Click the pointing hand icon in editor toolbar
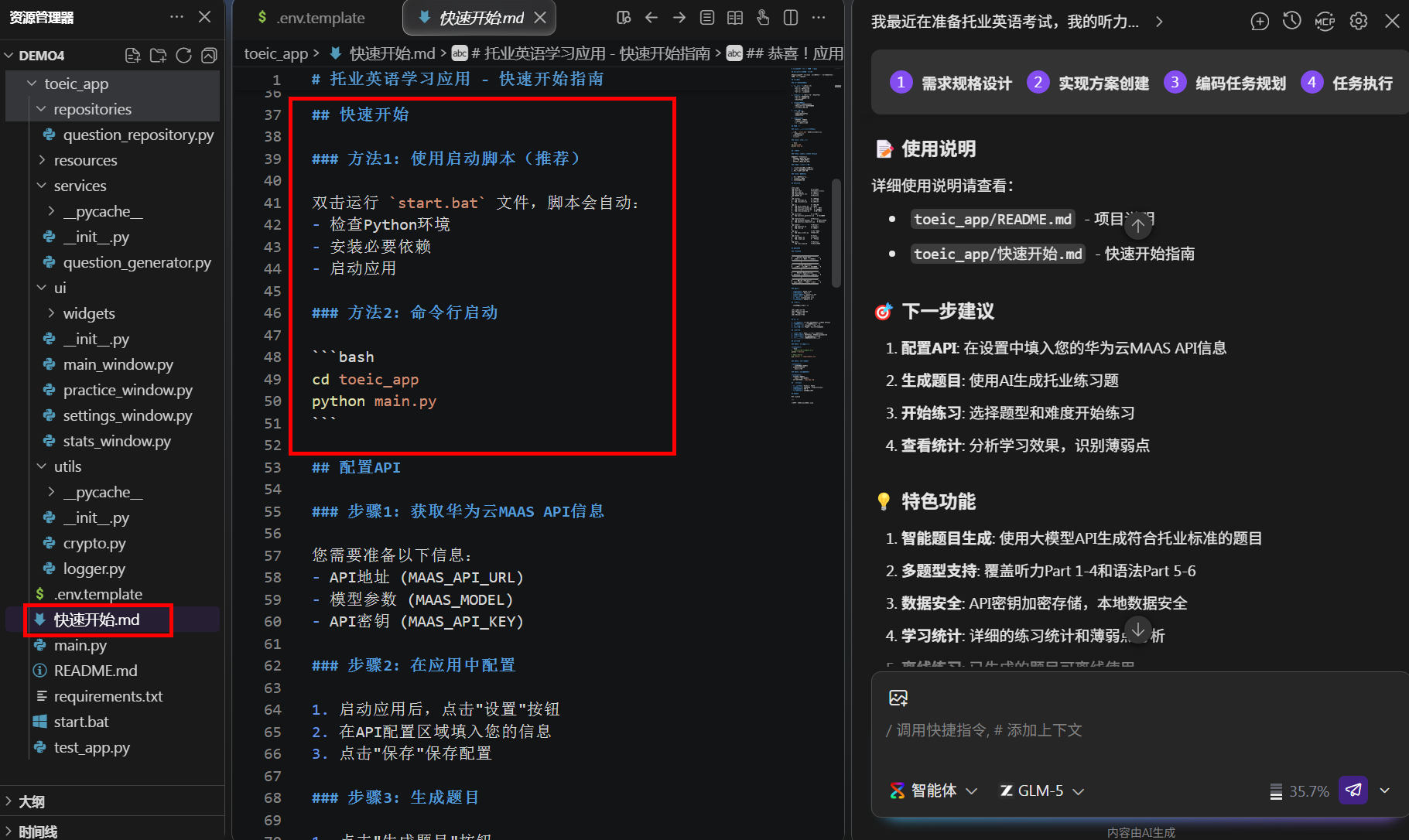Screen dimensions: 1409x840 pyautogui.click(x=763, y=17)
